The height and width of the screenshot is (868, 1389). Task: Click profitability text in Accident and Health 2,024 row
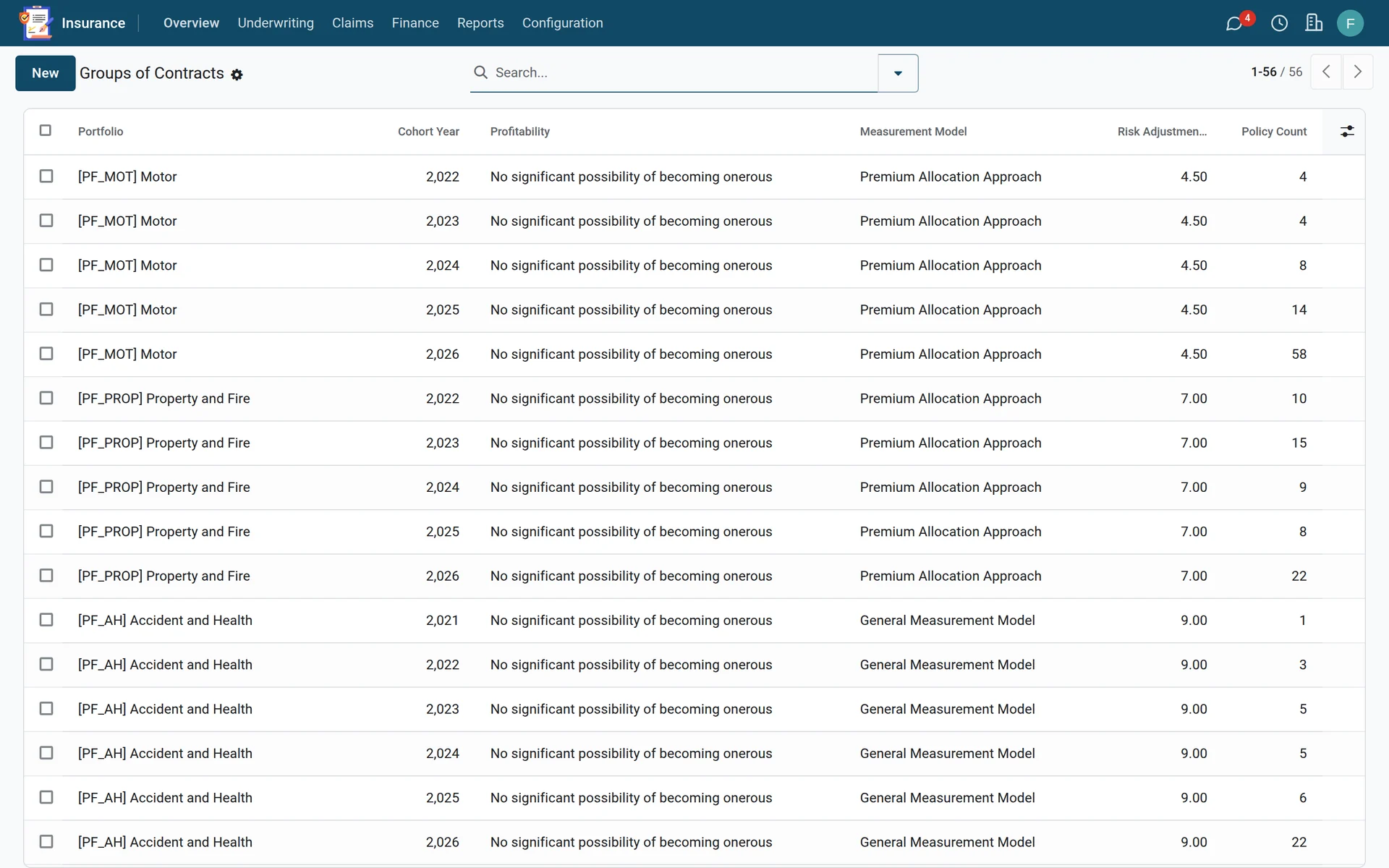click(x=631, y=754)
